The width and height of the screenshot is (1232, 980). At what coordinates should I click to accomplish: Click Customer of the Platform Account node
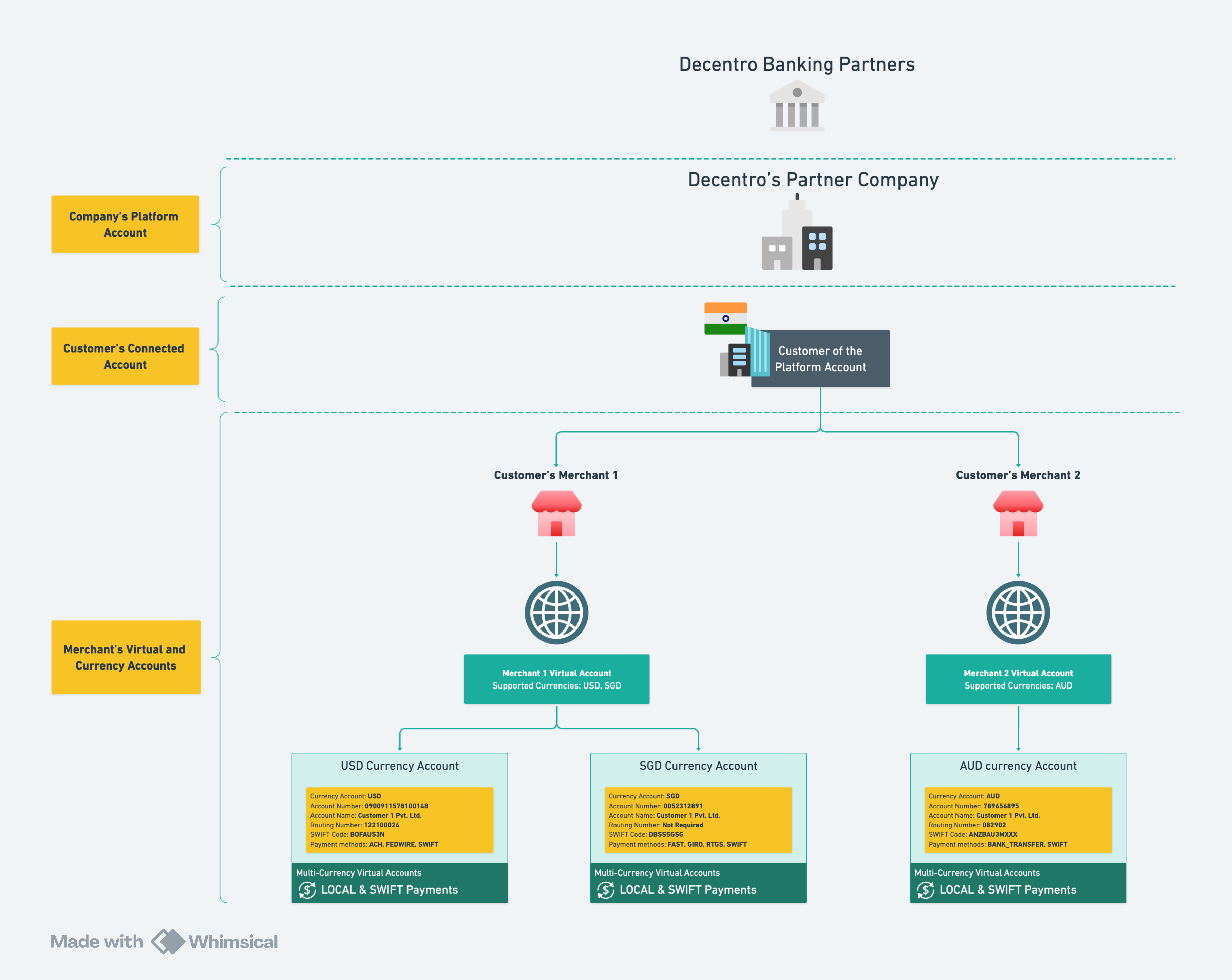pyautogui.click(x=820, y=359)
